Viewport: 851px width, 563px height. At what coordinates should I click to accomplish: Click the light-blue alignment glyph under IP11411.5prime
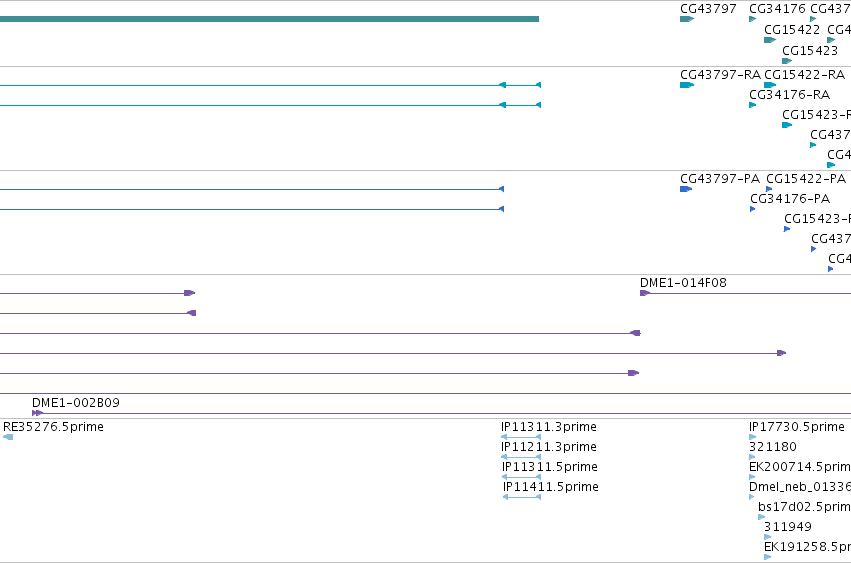coord(522,497)
